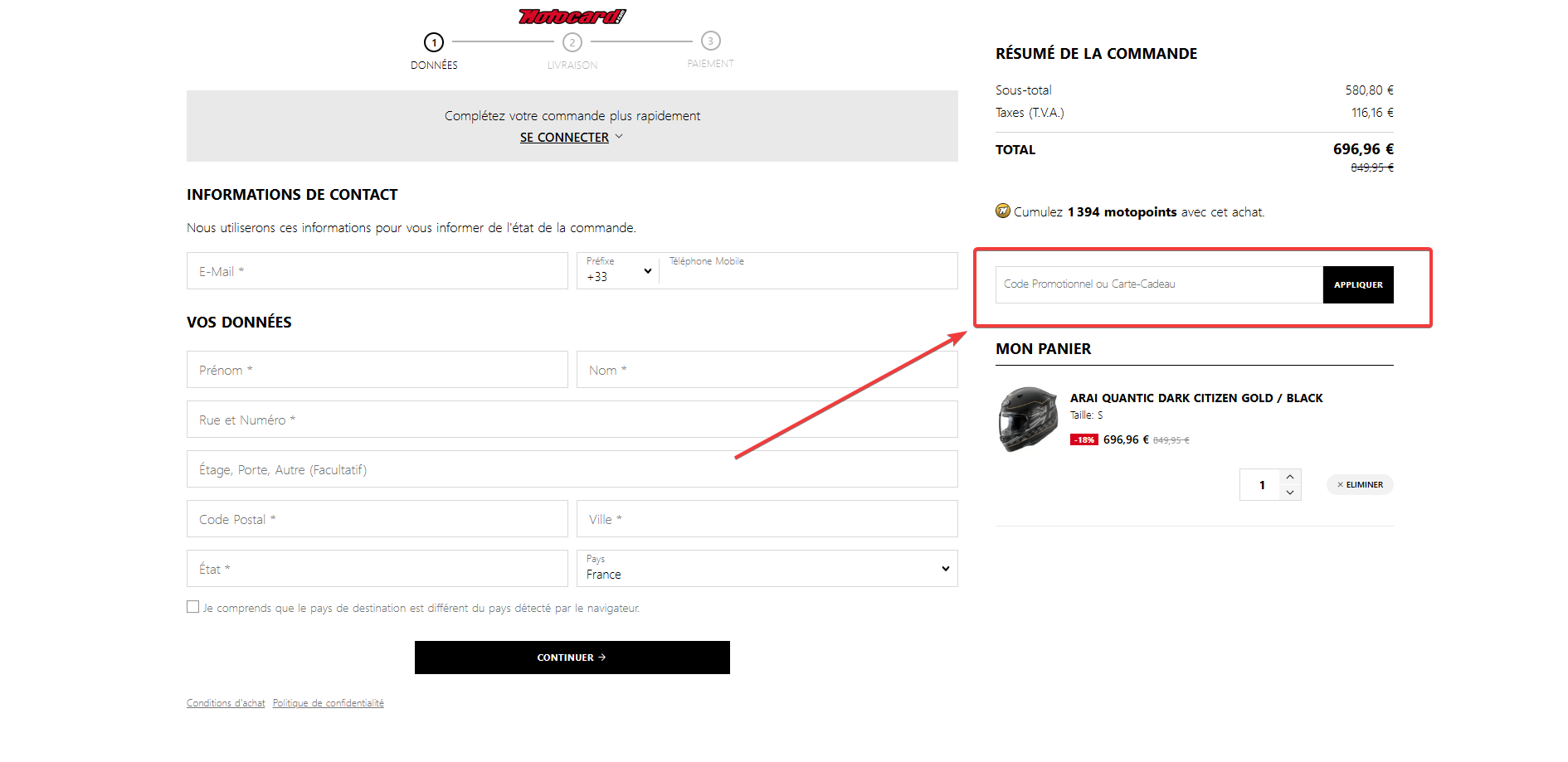The width and height of the screenshot is (1568, 762).
Task: Click the Motocard logo
Action: [x=572, y=16]
